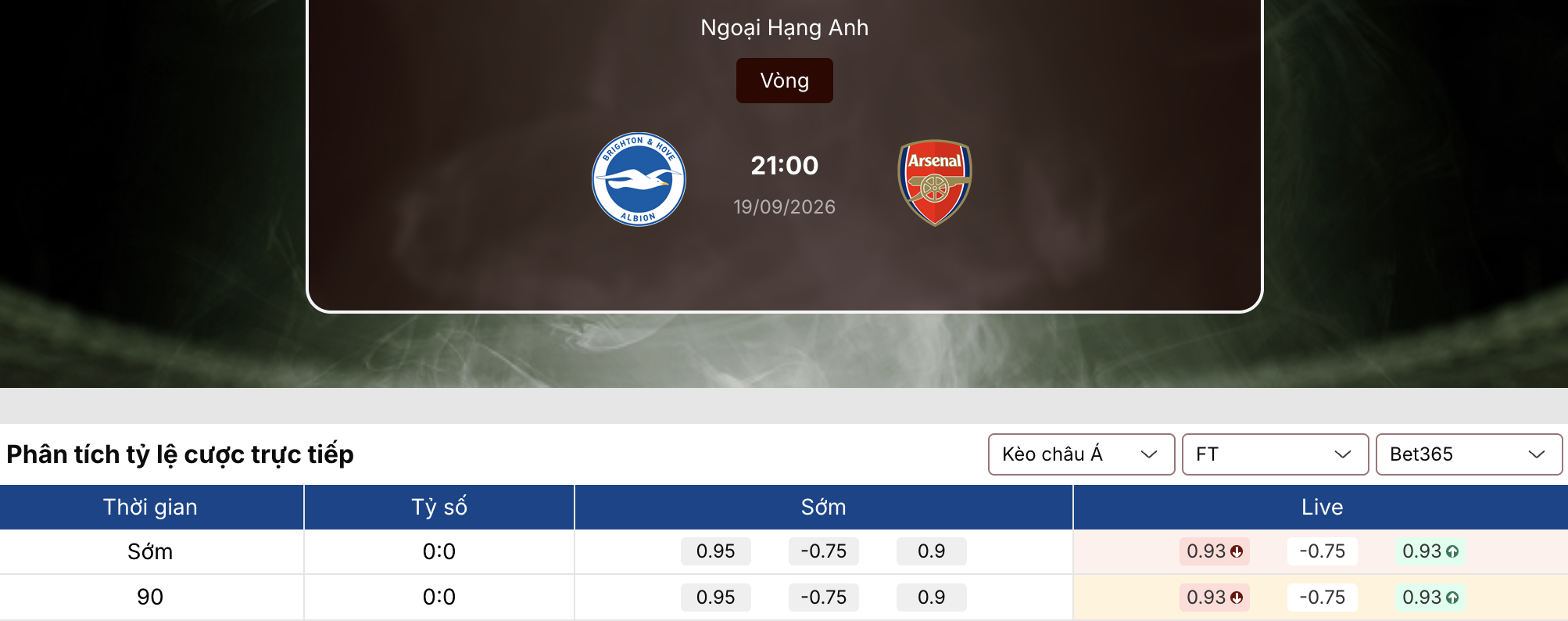Click the red down arrow in Sớm row Live odds

click(1237, 551)
